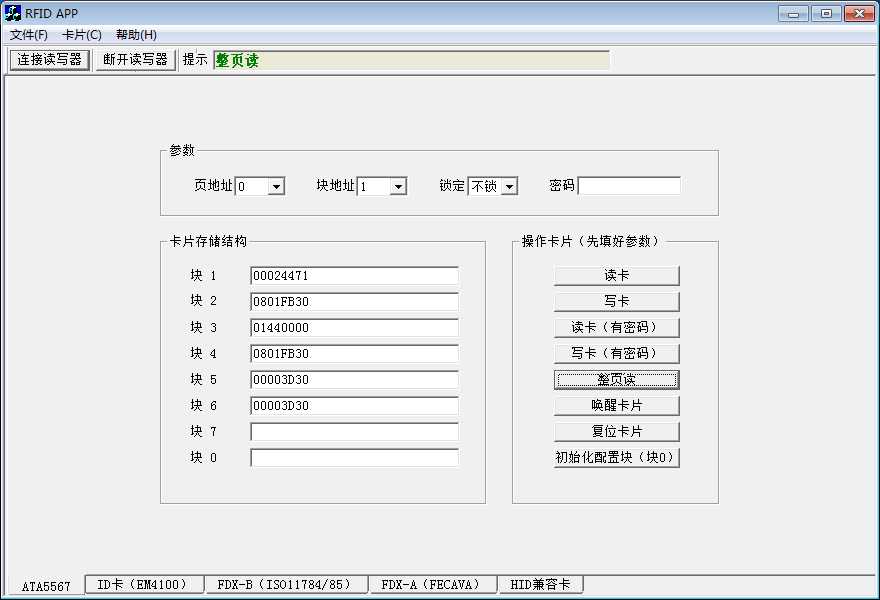Click the 读卡（有密码） button
Image resolution: width=880 pixels, height=600 pixels.
click(617, 328)
